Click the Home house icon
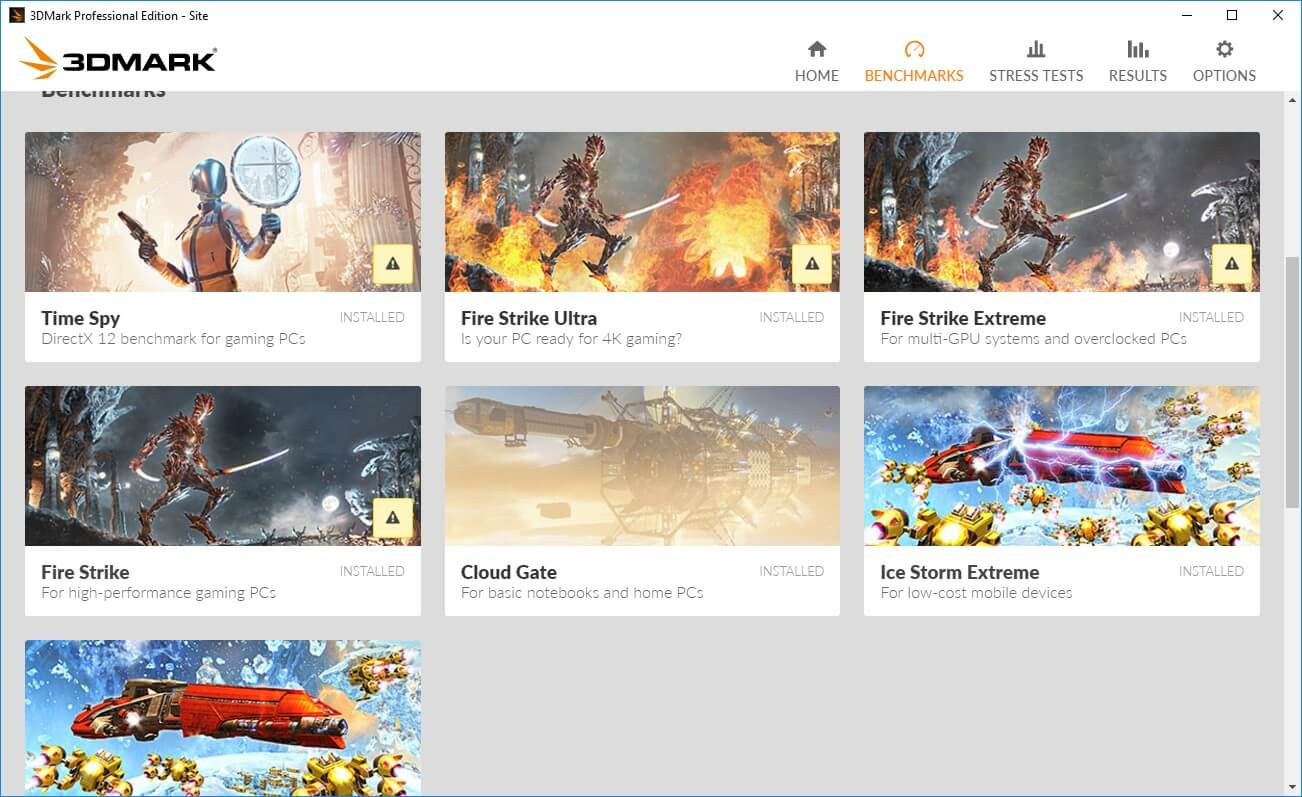The width and height of the screenshot is (1302, 797). (817, 49)
